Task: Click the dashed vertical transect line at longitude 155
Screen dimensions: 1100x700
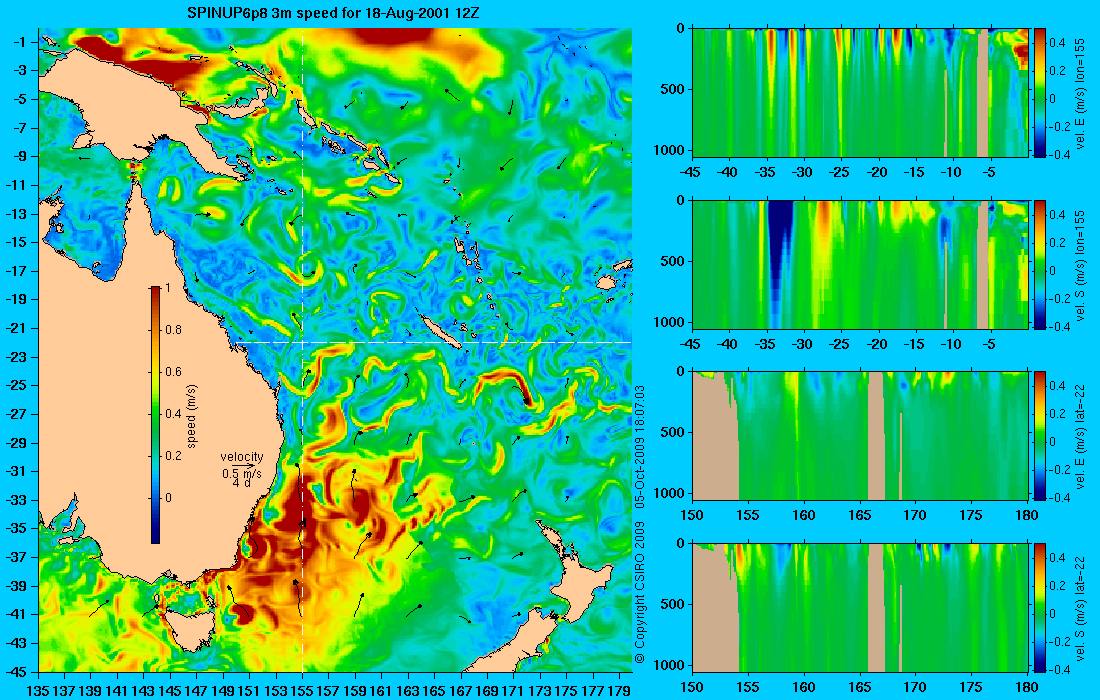Action: point(302,351)
